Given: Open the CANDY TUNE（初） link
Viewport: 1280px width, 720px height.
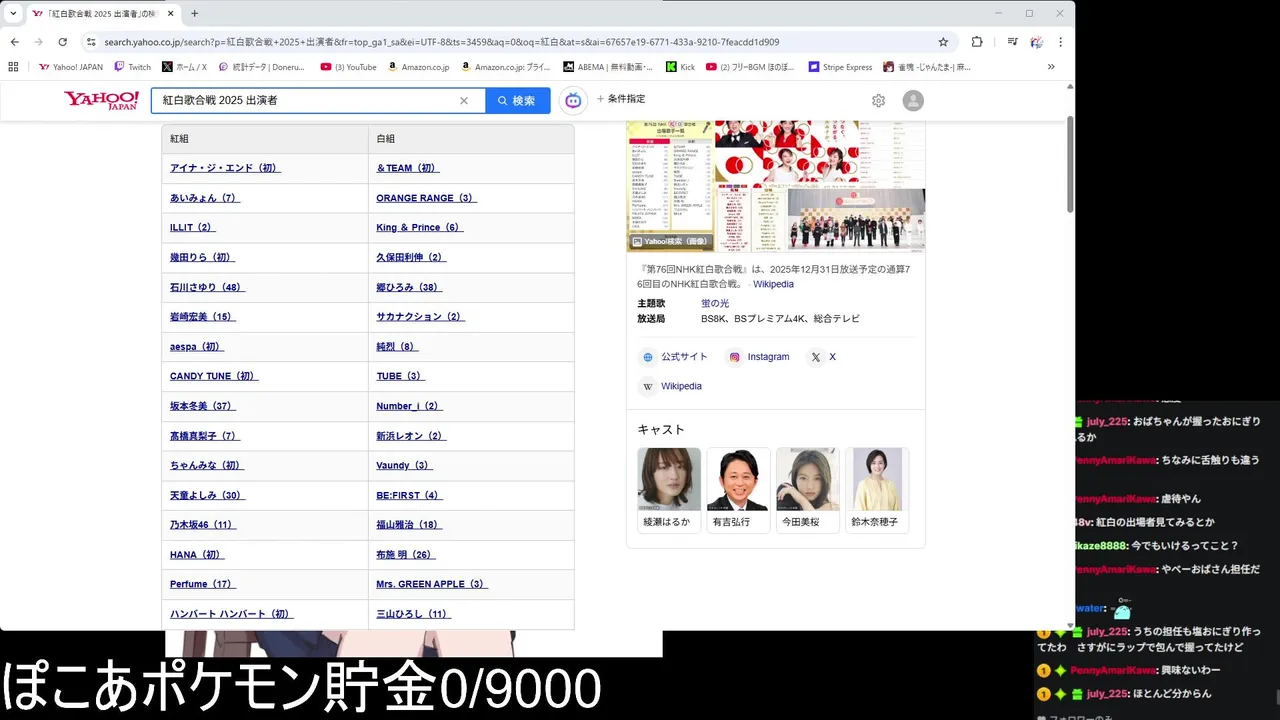Looking at the screenshot, I should (214, 376).
